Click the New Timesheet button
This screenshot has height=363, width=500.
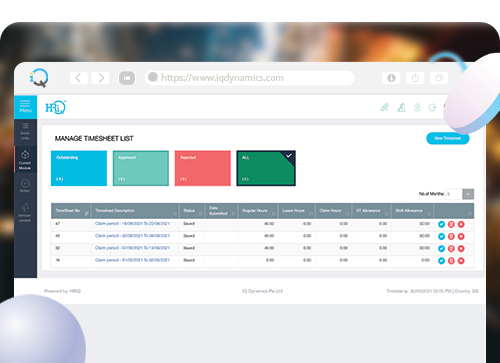pos(448,138)
